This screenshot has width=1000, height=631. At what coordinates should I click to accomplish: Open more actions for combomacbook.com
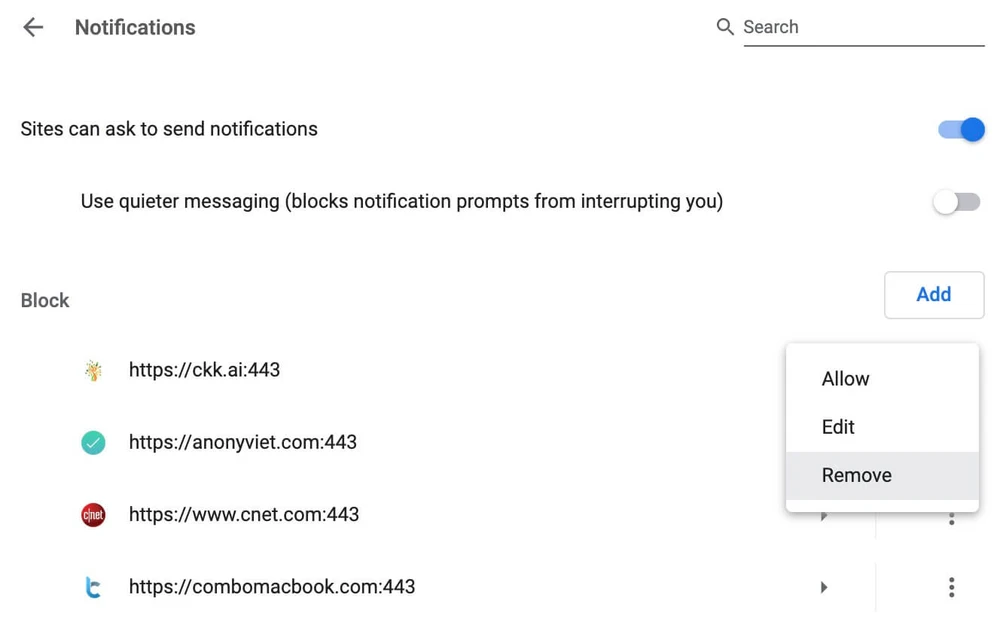click(x=951, y=588)
